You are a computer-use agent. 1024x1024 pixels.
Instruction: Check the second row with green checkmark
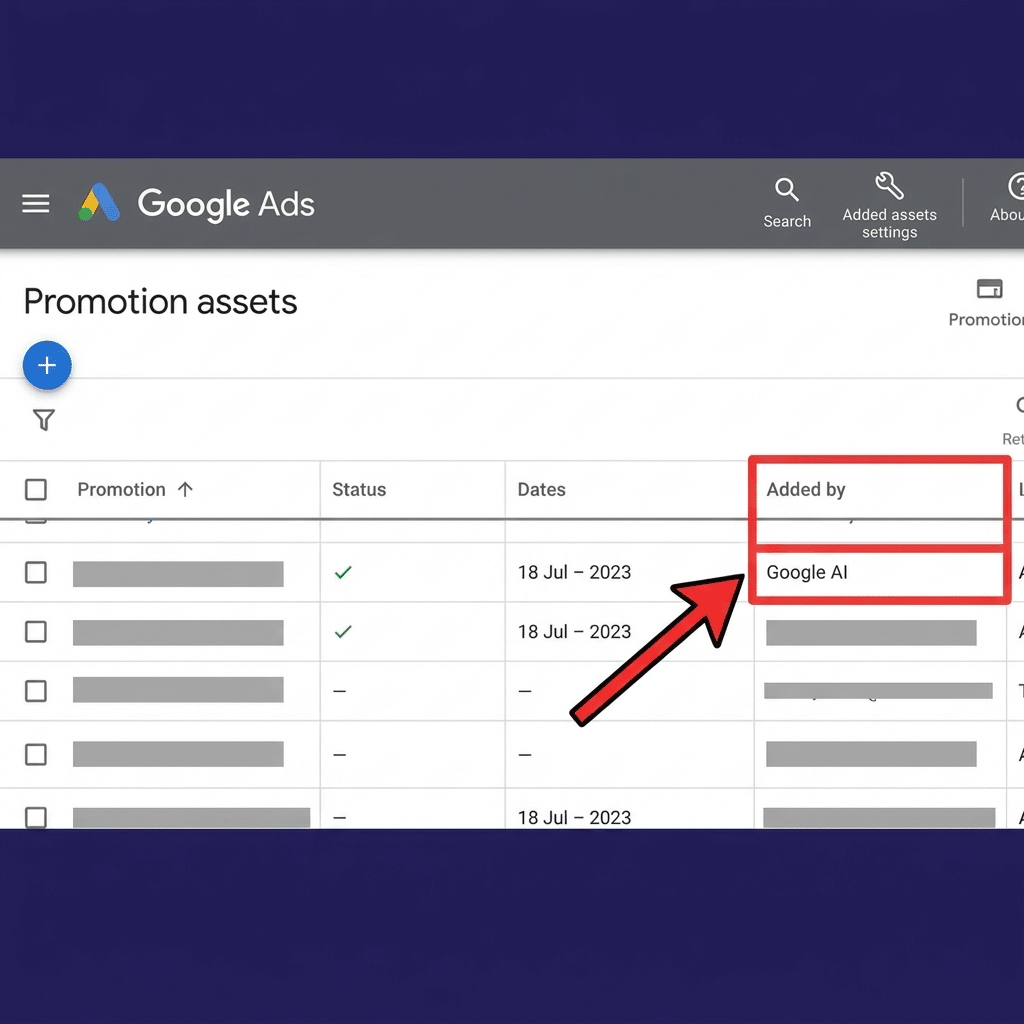[x=36, y=632]
